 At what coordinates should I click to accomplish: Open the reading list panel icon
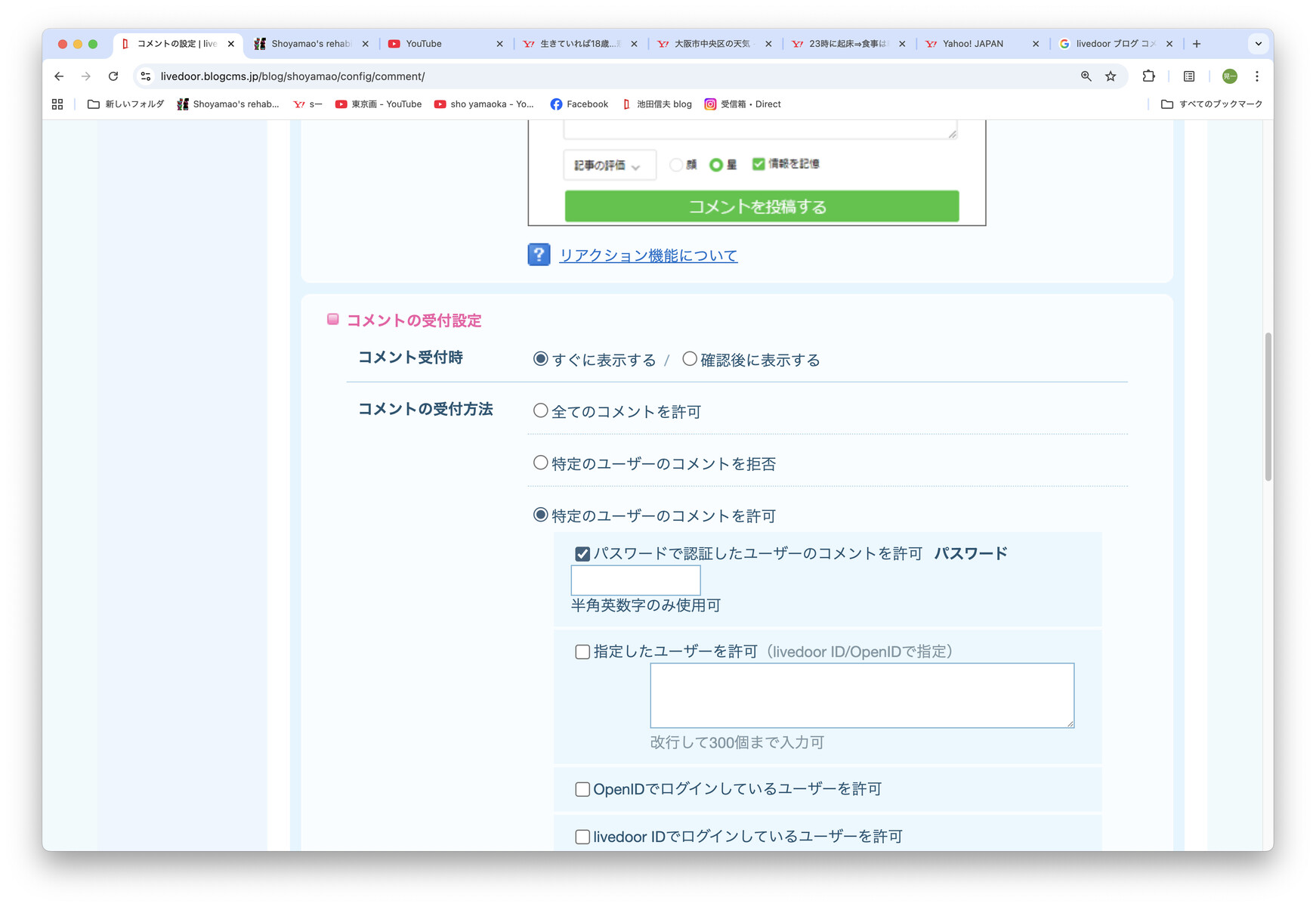[x=1188, y=76]
